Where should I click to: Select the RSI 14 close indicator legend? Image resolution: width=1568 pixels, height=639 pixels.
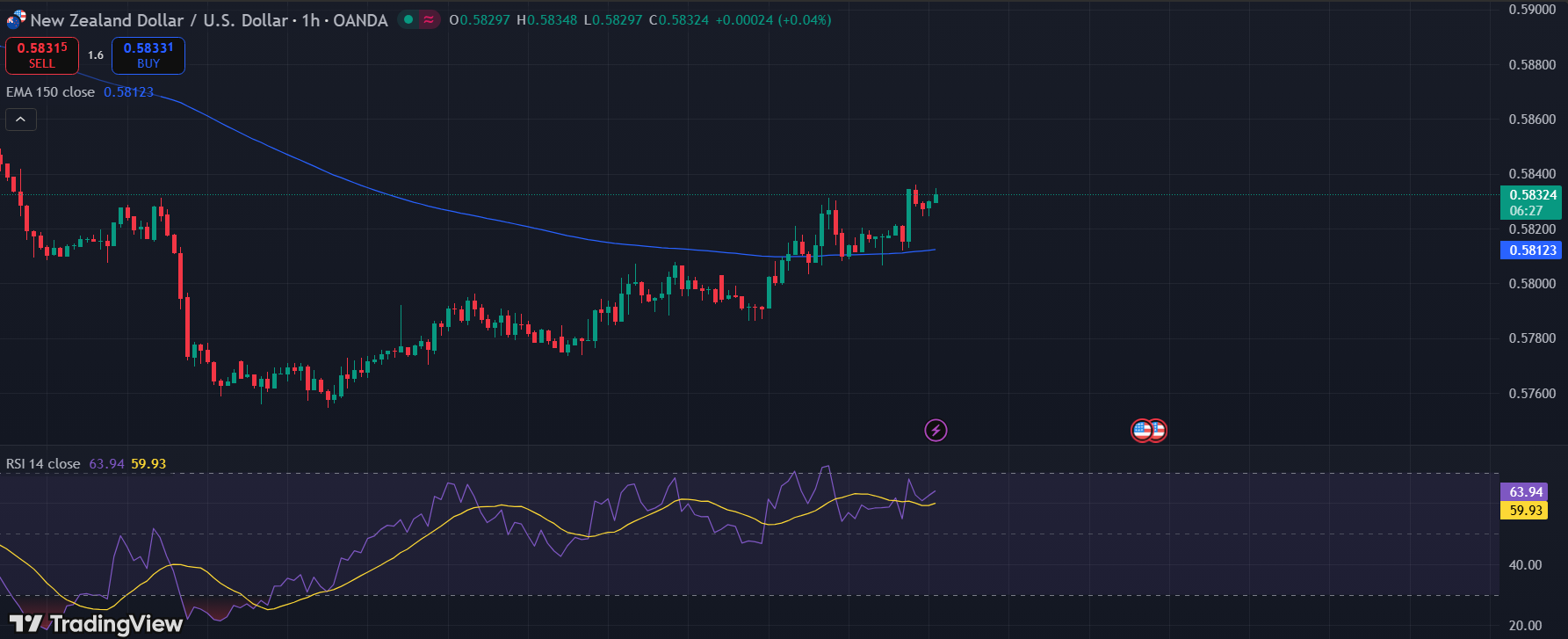43,463
